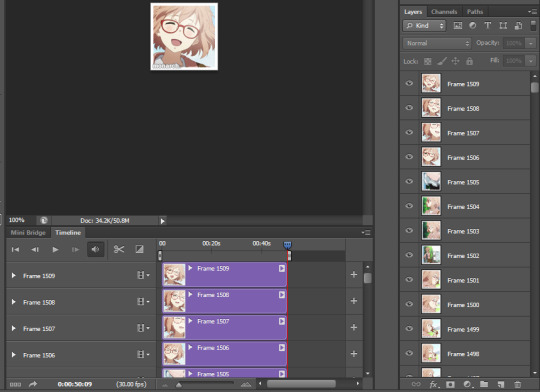The width and height of the screenshot is (540, 392).
Task: Switch to the Paths tab
Action: [475, 12]
